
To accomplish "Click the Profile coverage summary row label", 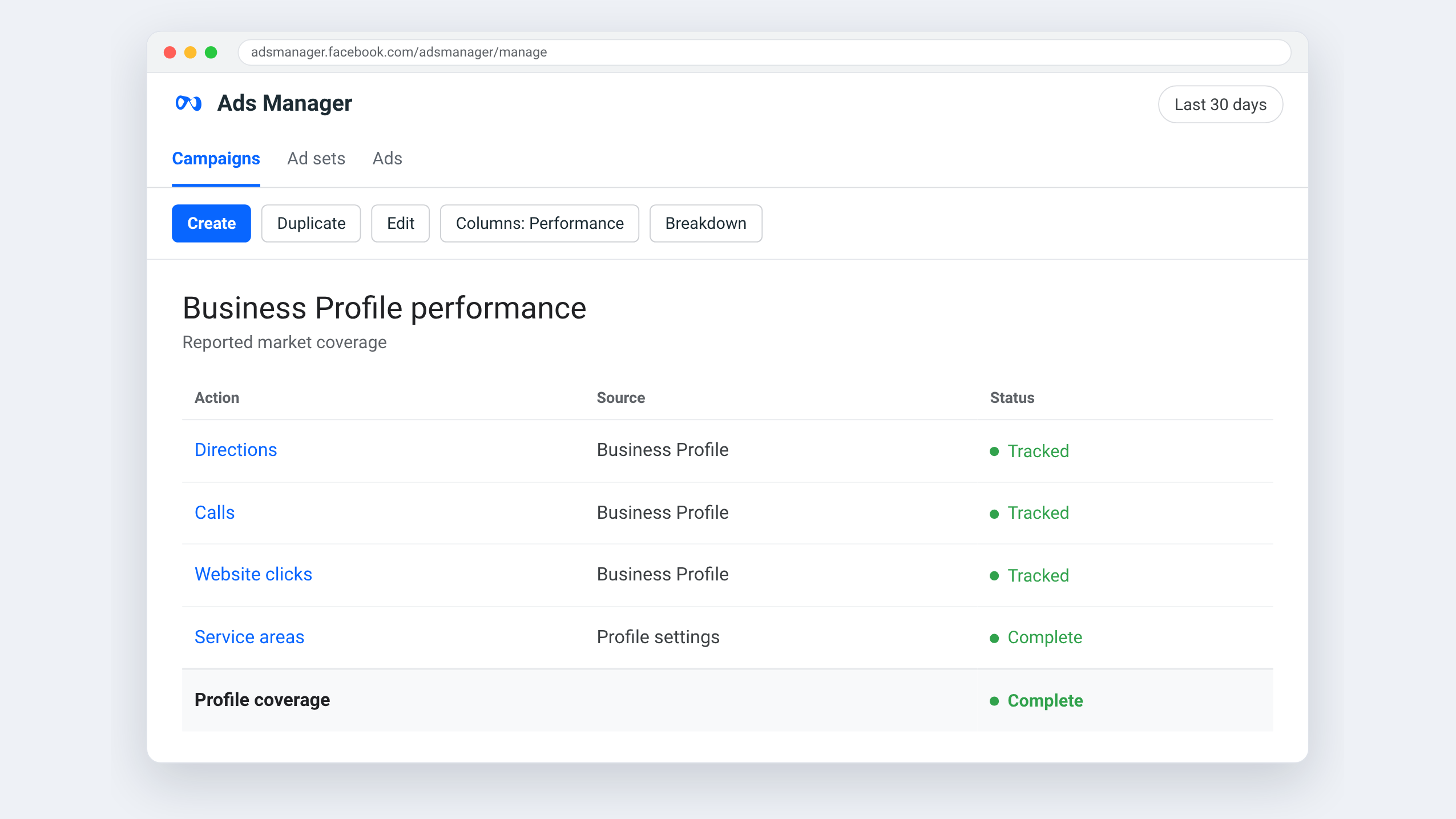I will [x=262, y=700].
